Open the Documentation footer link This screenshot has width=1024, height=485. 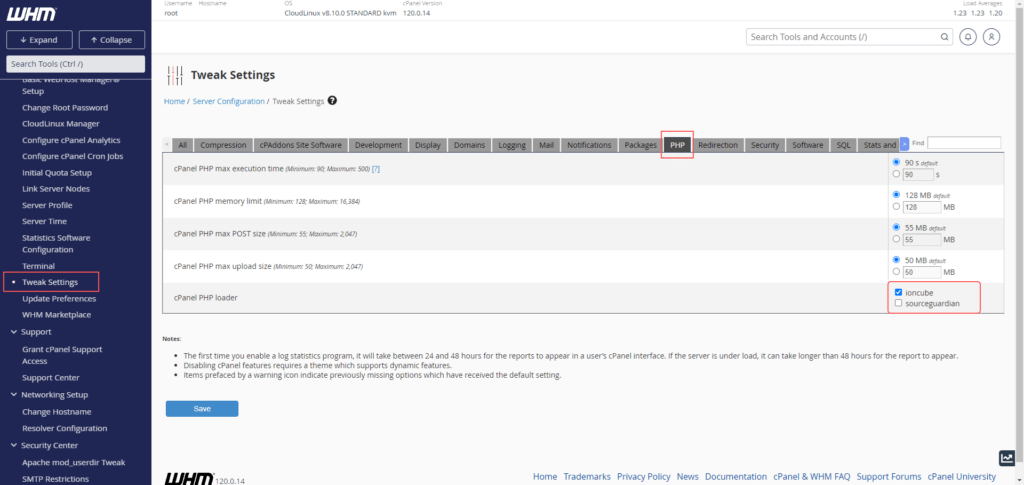click(735, 477)
